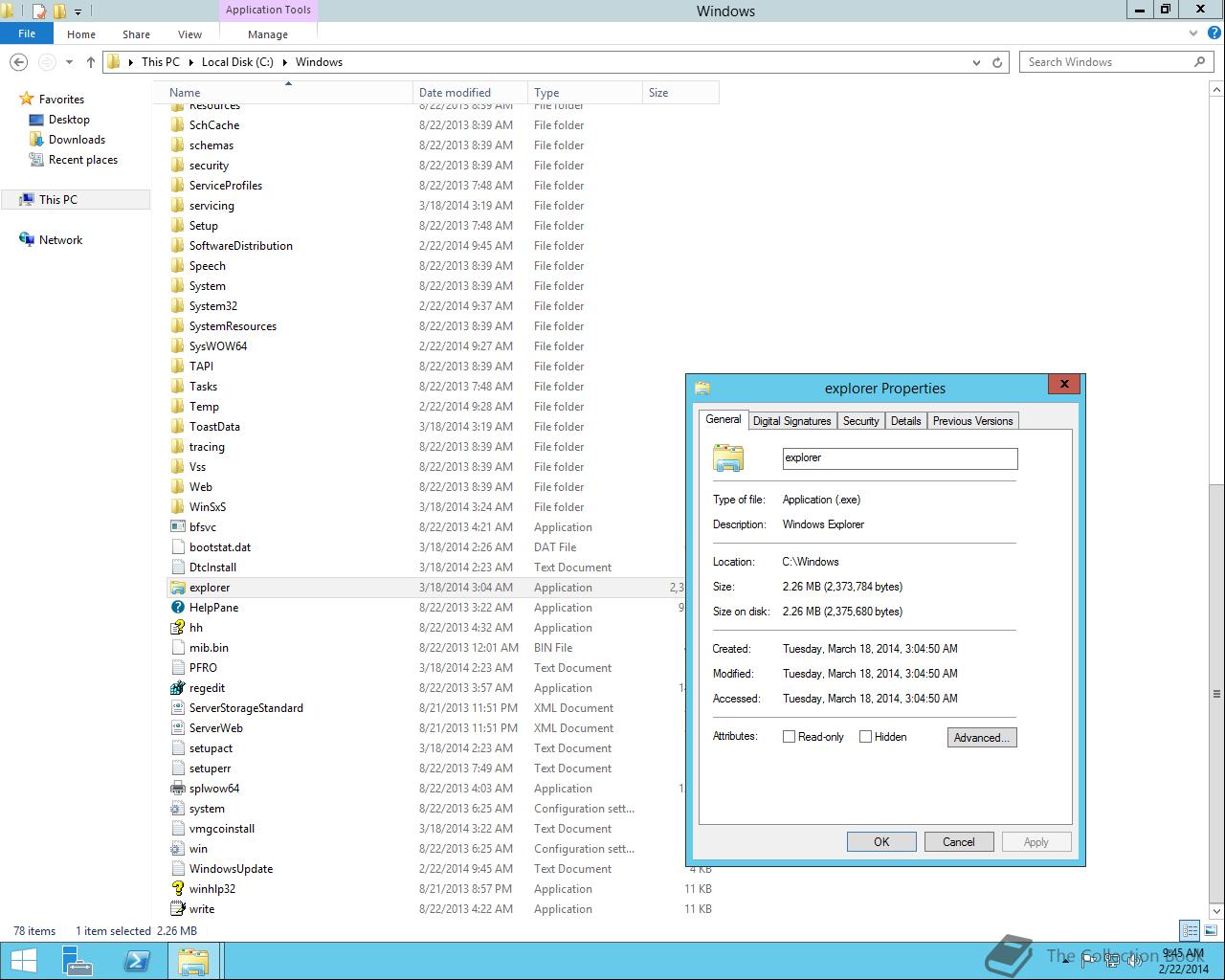1225x980 pixels.
Task: Open the Details properties tab
Action: [905, 421]
